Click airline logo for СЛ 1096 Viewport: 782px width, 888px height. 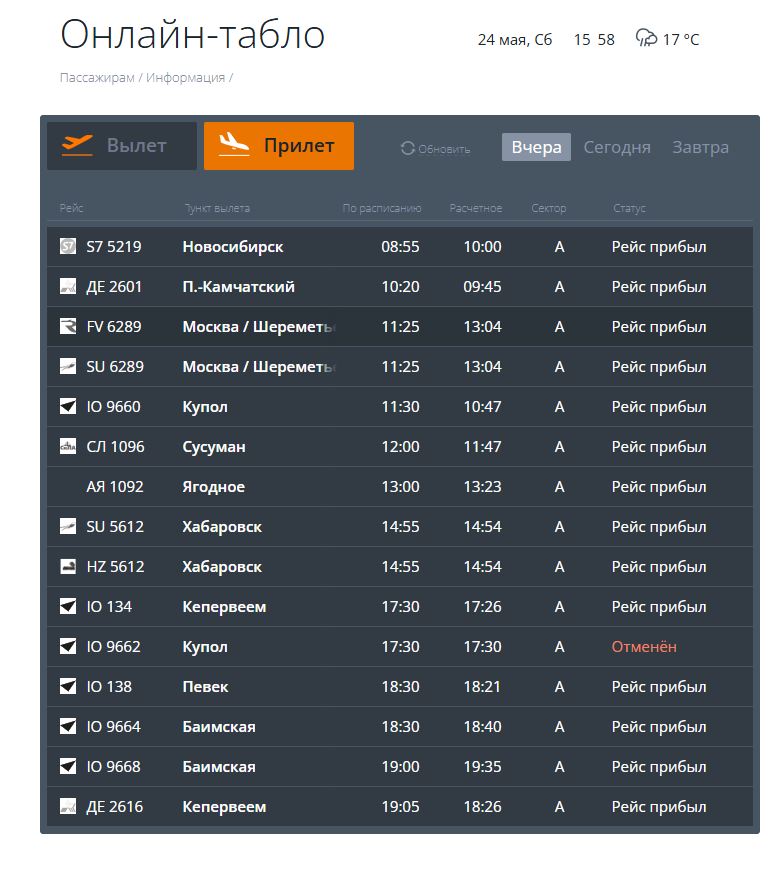[x=68, y=446]
